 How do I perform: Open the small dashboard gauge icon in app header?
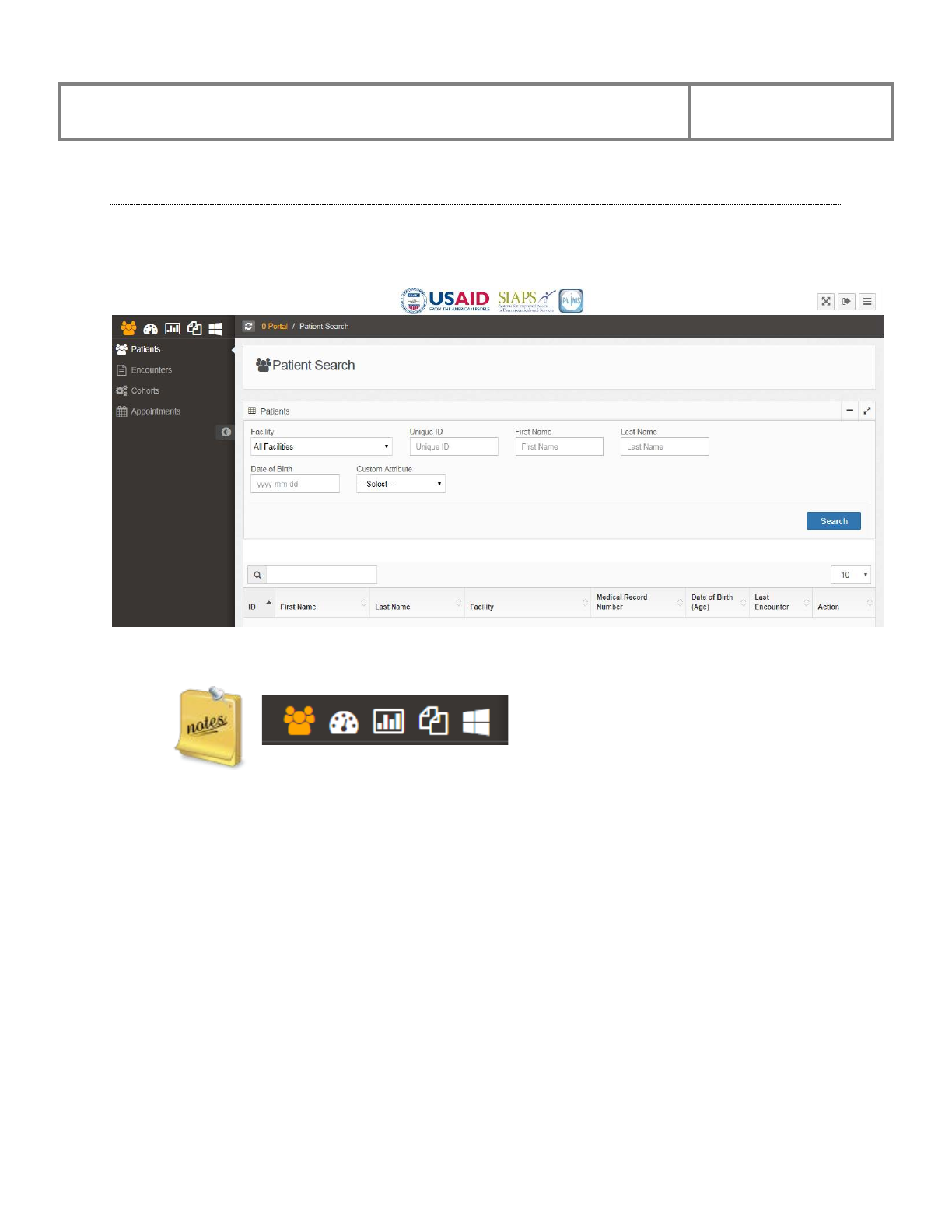(151, 329)
